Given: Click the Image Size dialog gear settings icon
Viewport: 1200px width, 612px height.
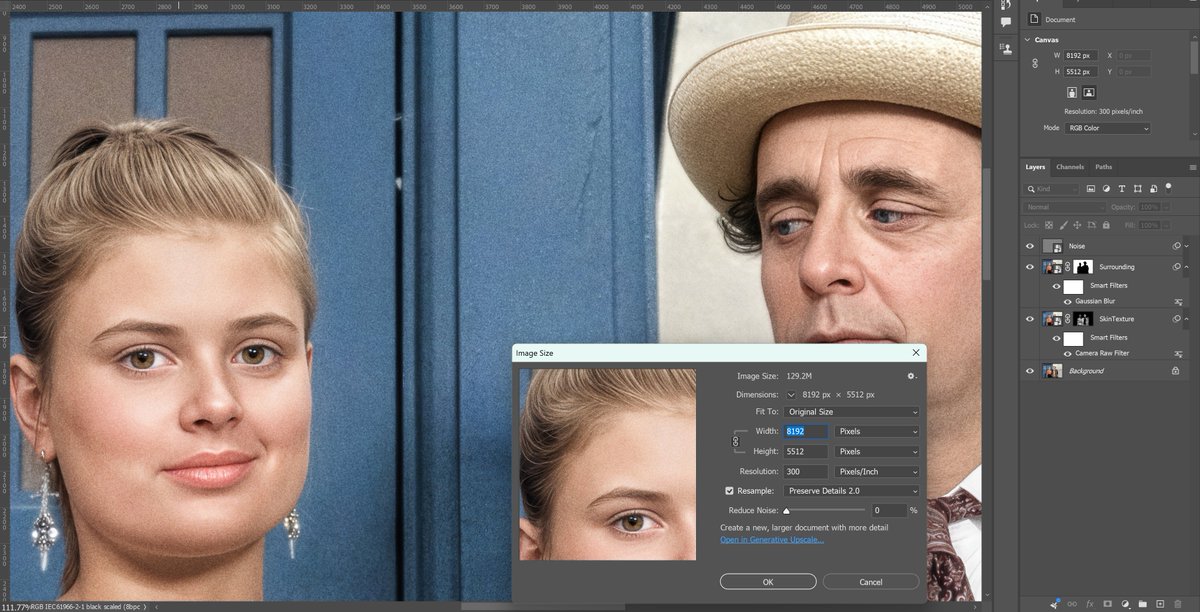Looking at the screenshot, I should pyautogui.click(x=911, y=376).
